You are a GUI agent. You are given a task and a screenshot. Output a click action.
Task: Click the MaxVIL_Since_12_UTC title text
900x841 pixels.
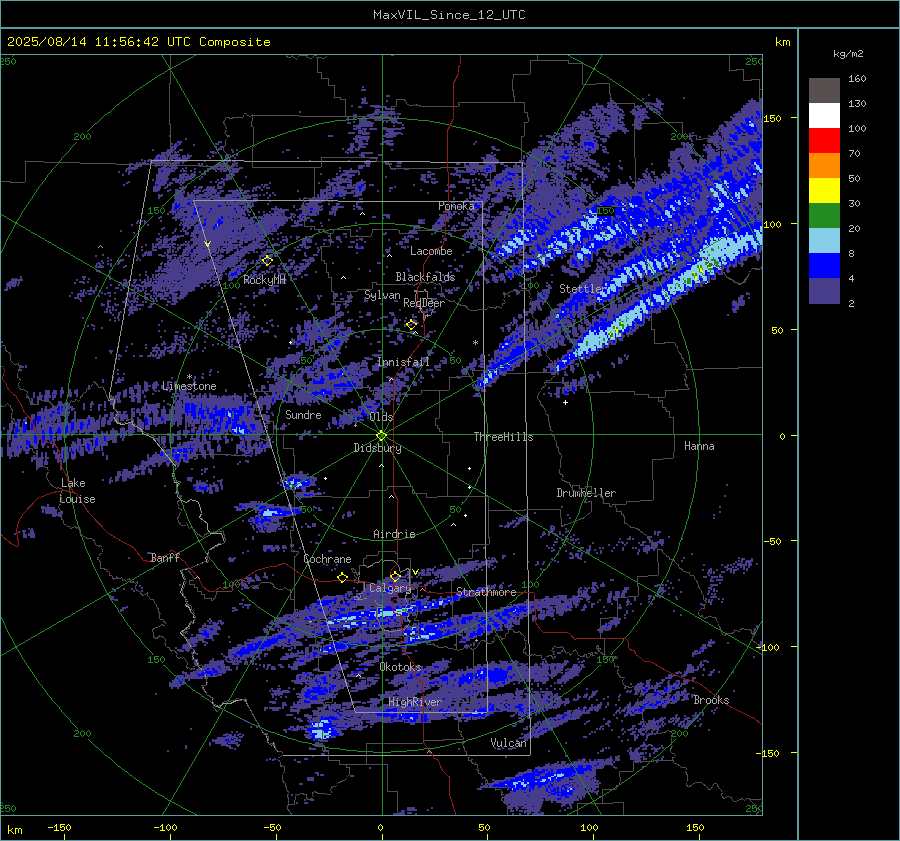tap(449, 15)
